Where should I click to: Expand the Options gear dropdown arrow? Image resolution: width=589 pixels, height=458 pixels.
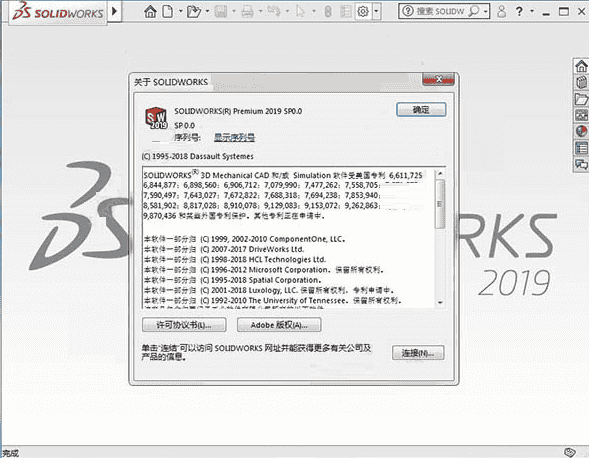pyautogui.click(x=377, y=12)
